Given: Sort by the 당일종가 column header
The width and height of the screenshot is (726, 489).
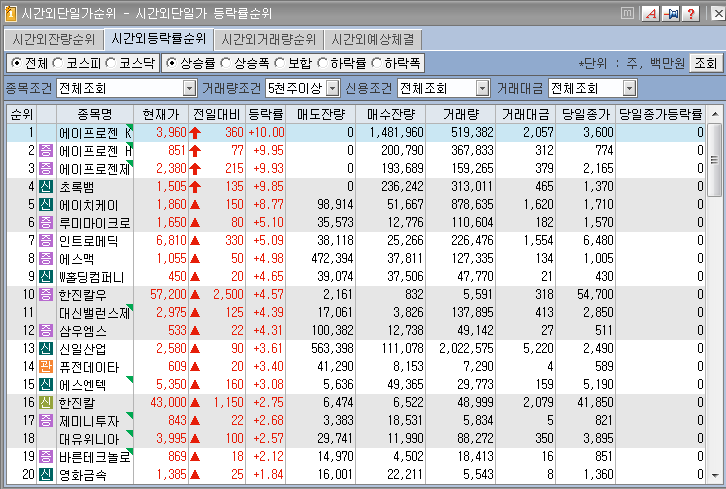Looking at the screenshot, I should pos(586,114).
